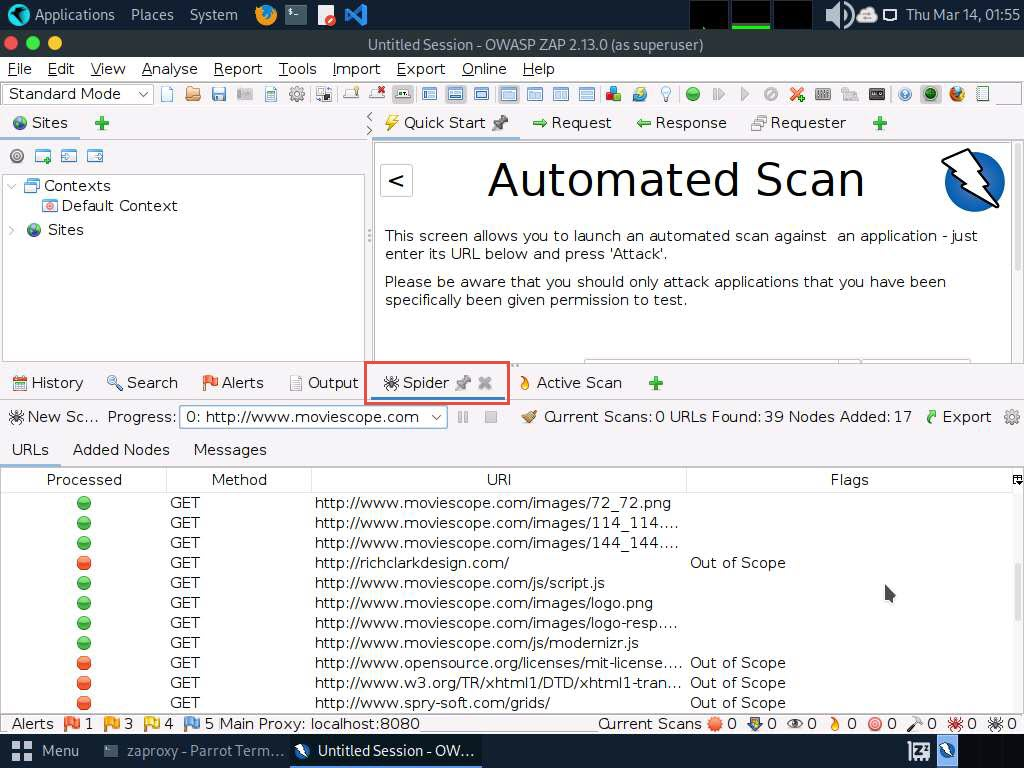Pause the spider scan
The image size is (1024, 768).
pos(463,417)
